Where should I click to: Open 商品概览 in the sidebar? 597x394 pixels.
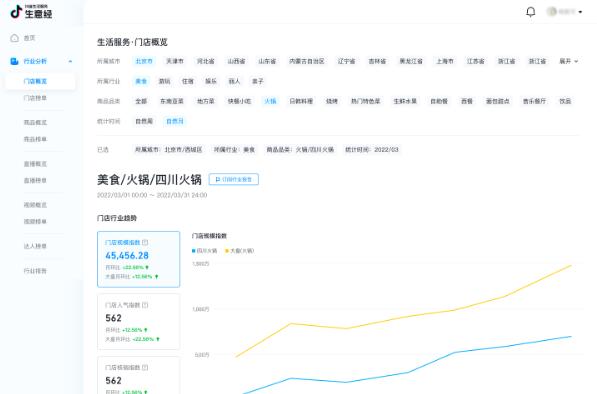tap(35, 123)
